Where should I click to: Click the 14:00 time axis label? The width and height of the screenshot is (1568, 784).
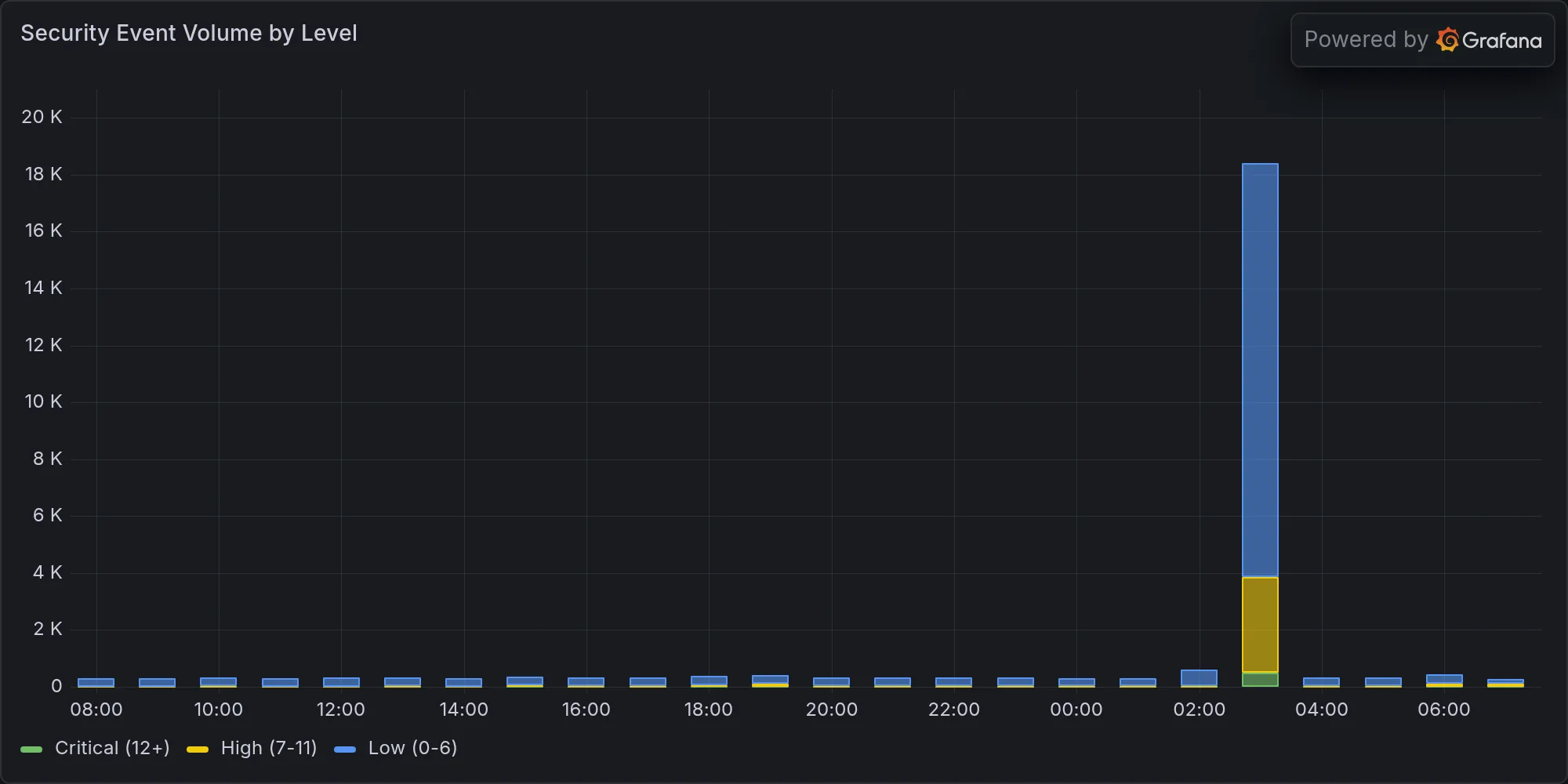coord(464,710)
